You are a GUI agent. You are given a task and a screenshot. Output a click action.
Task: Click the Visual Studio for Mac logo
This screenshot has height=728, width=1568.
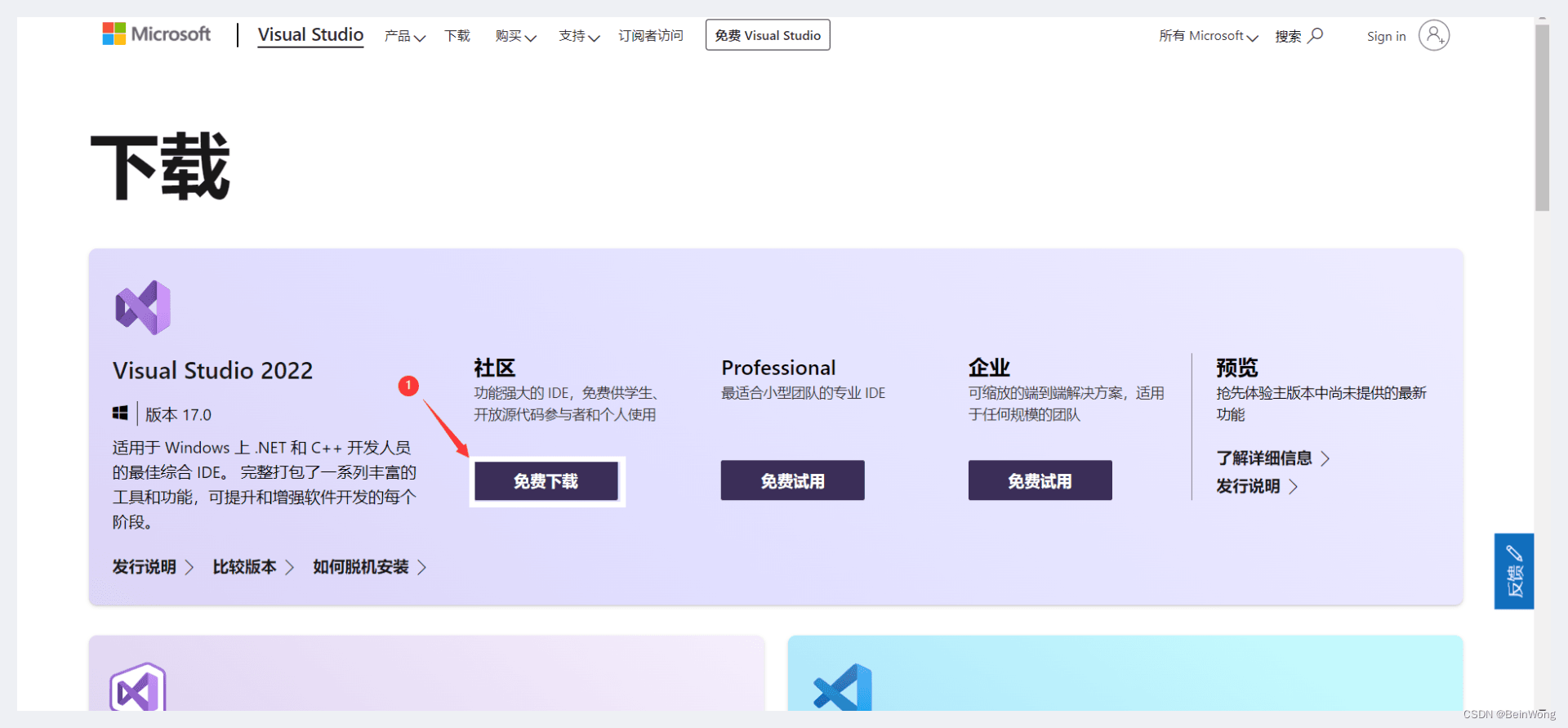(x=138, y=687)
